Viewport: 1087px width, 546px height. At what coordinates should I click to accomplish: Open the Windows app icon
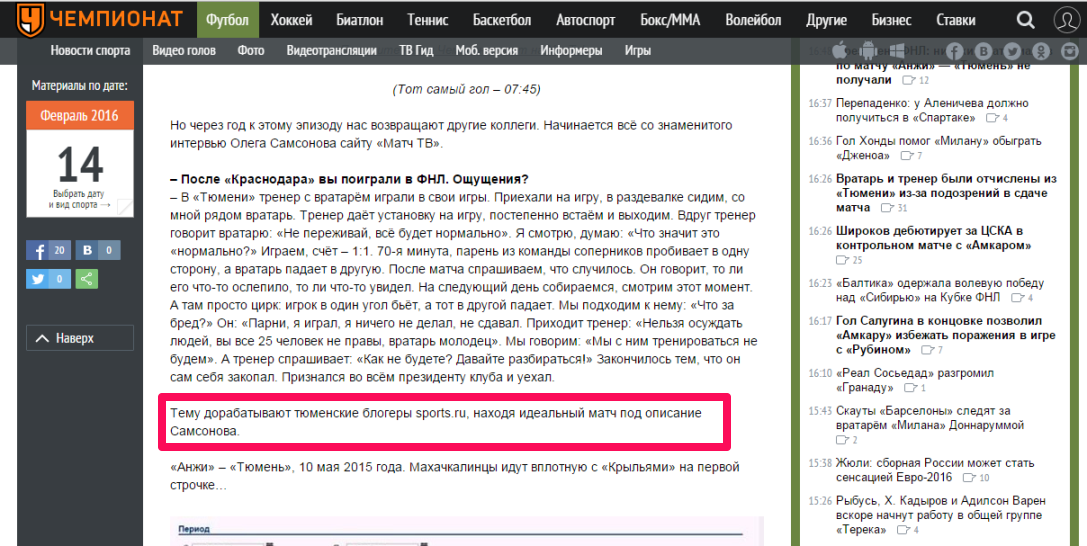coord(897,50)
